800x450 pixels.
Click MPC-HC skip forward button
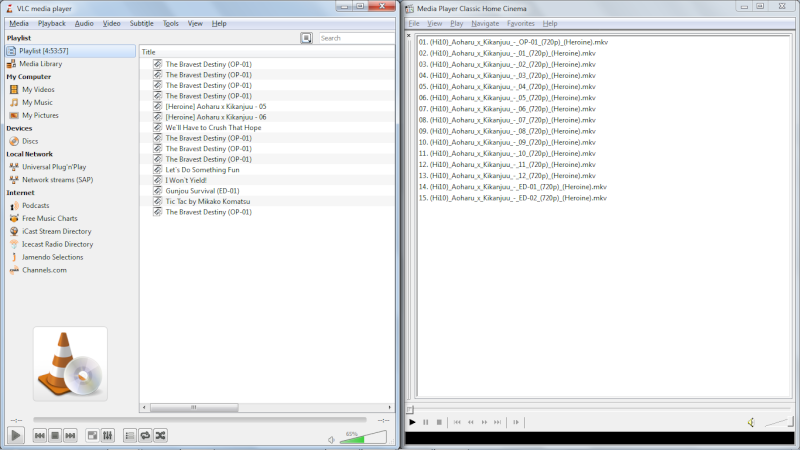tap(497, 422)
